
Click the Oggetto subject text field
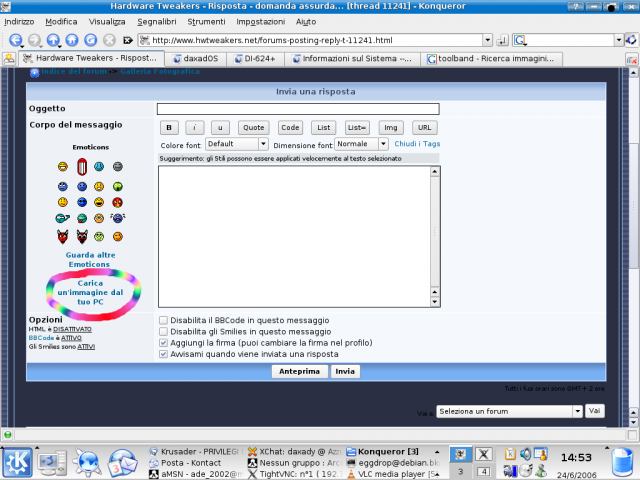coord(297,109)
